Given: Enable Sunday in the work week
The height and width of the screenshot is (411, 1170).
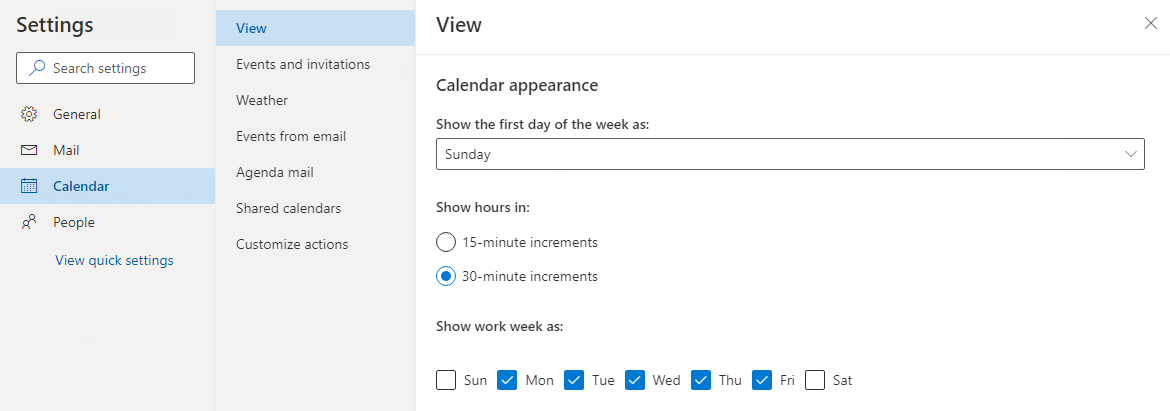Looking at the screenshot, I should pyautogui.click(x=446, y=380).
